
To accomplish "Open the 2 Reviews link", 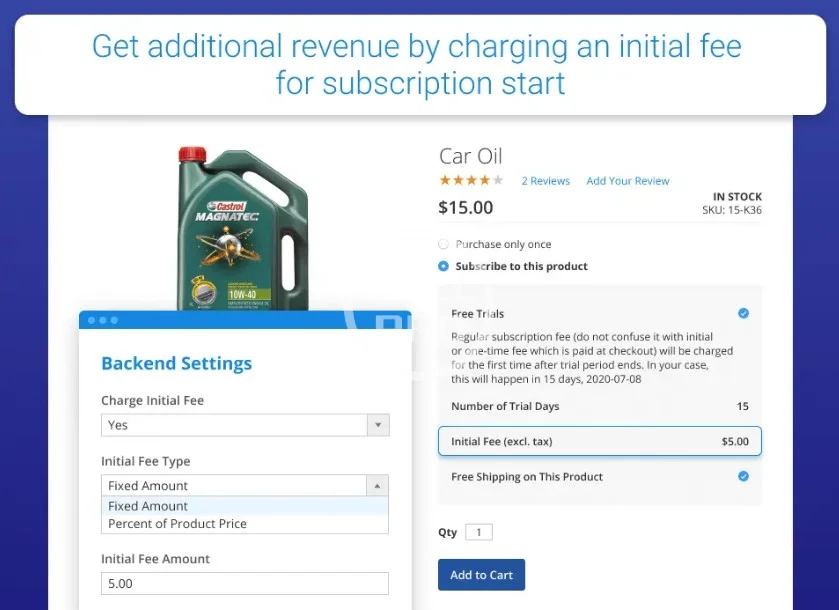I will [x=545, y=181].
